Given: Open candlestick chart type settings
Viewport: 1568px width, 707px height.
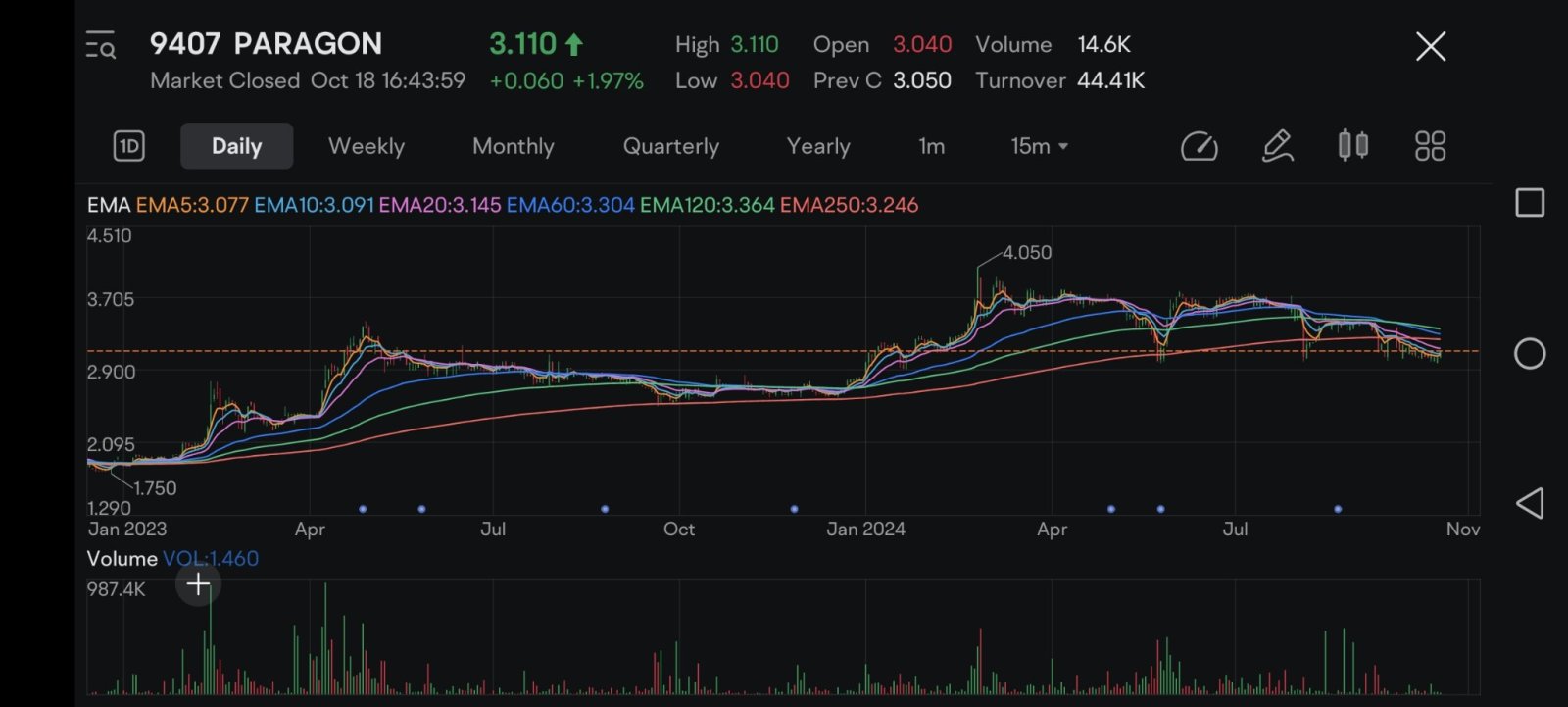Looking at the screenshot, I should [1353, 145].
